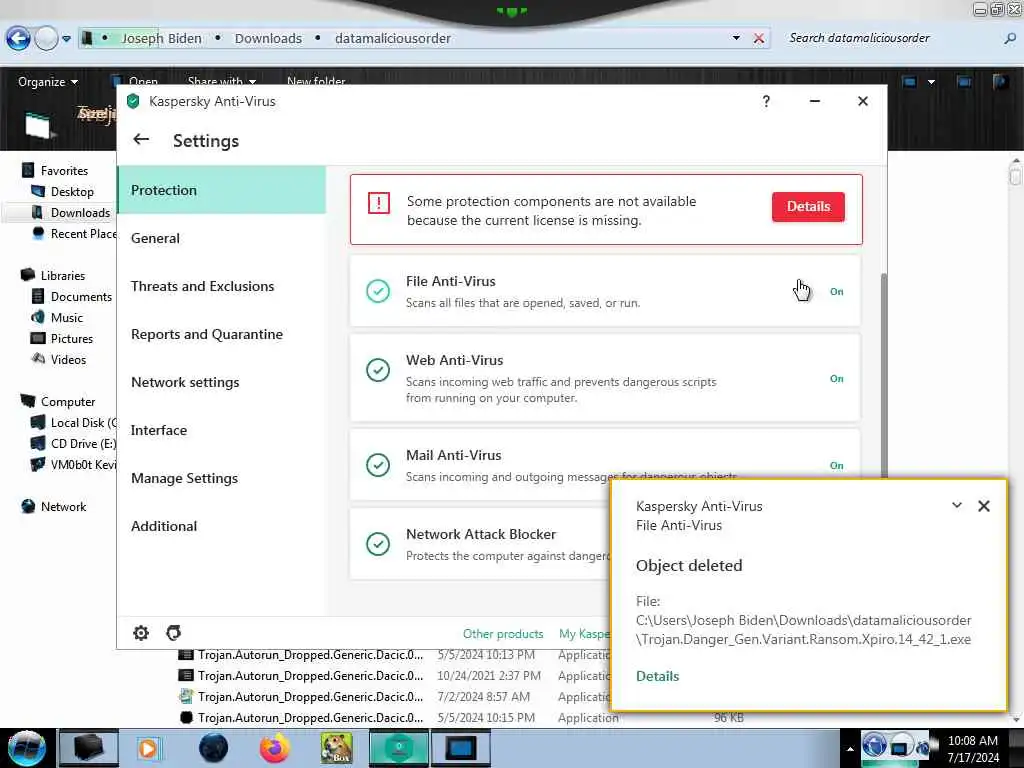Viewport: 1024px width, 768px height.
Task: Click the red X in address bar
Action: 759,39
